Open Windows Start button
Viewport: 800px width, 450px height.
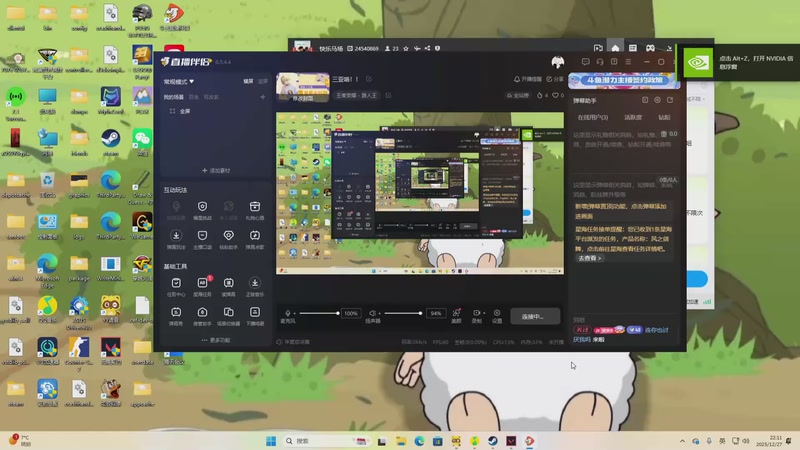(x=271, y=441)
